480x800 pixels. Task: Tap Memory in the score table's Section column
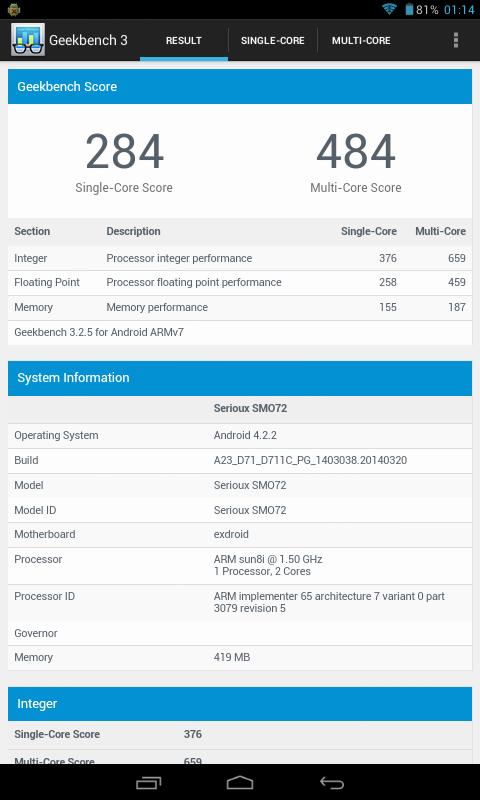click(x=33, y=307)
